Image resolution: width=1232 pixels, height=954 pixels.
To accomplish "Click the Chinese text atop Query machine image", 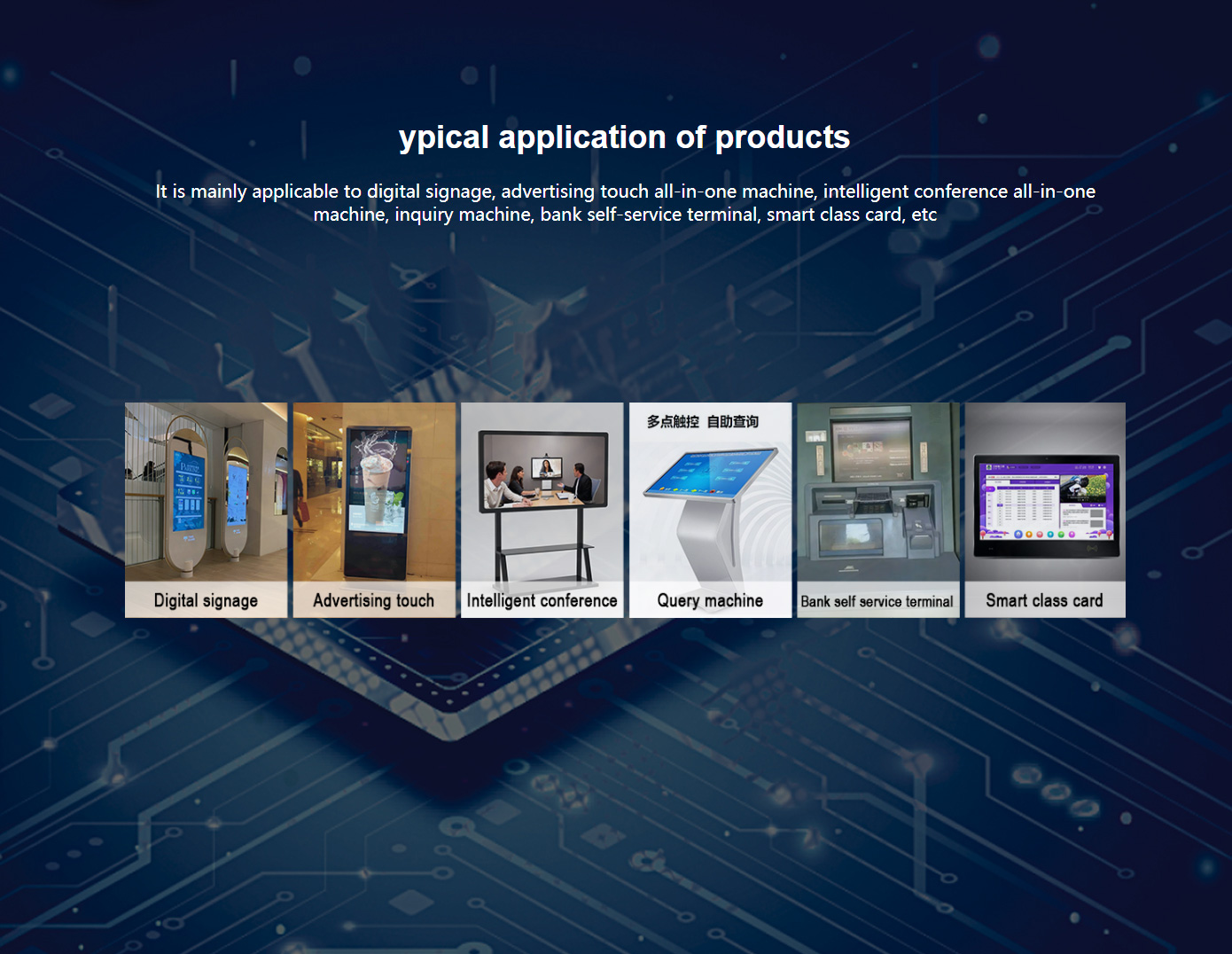I will [x=702, y=422].
